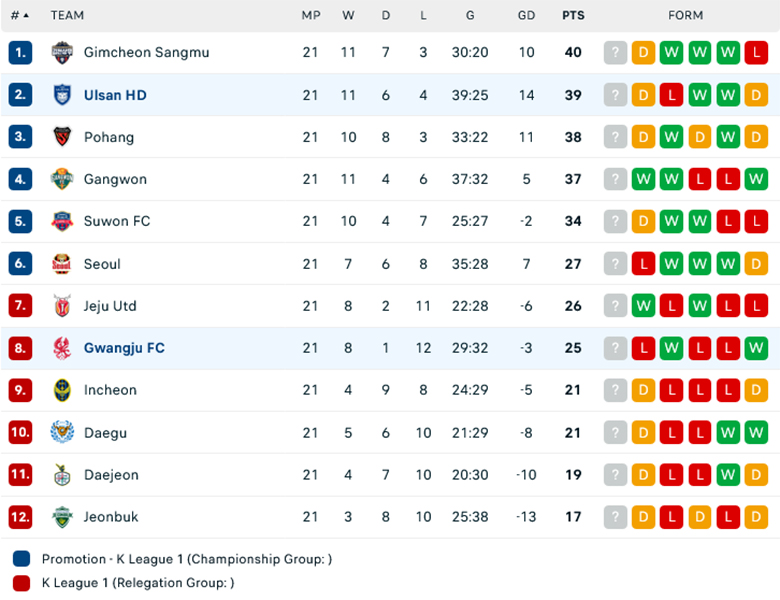
Task: Click the Ulsan HD team crest icon
Action: click(x=62, y=95)
